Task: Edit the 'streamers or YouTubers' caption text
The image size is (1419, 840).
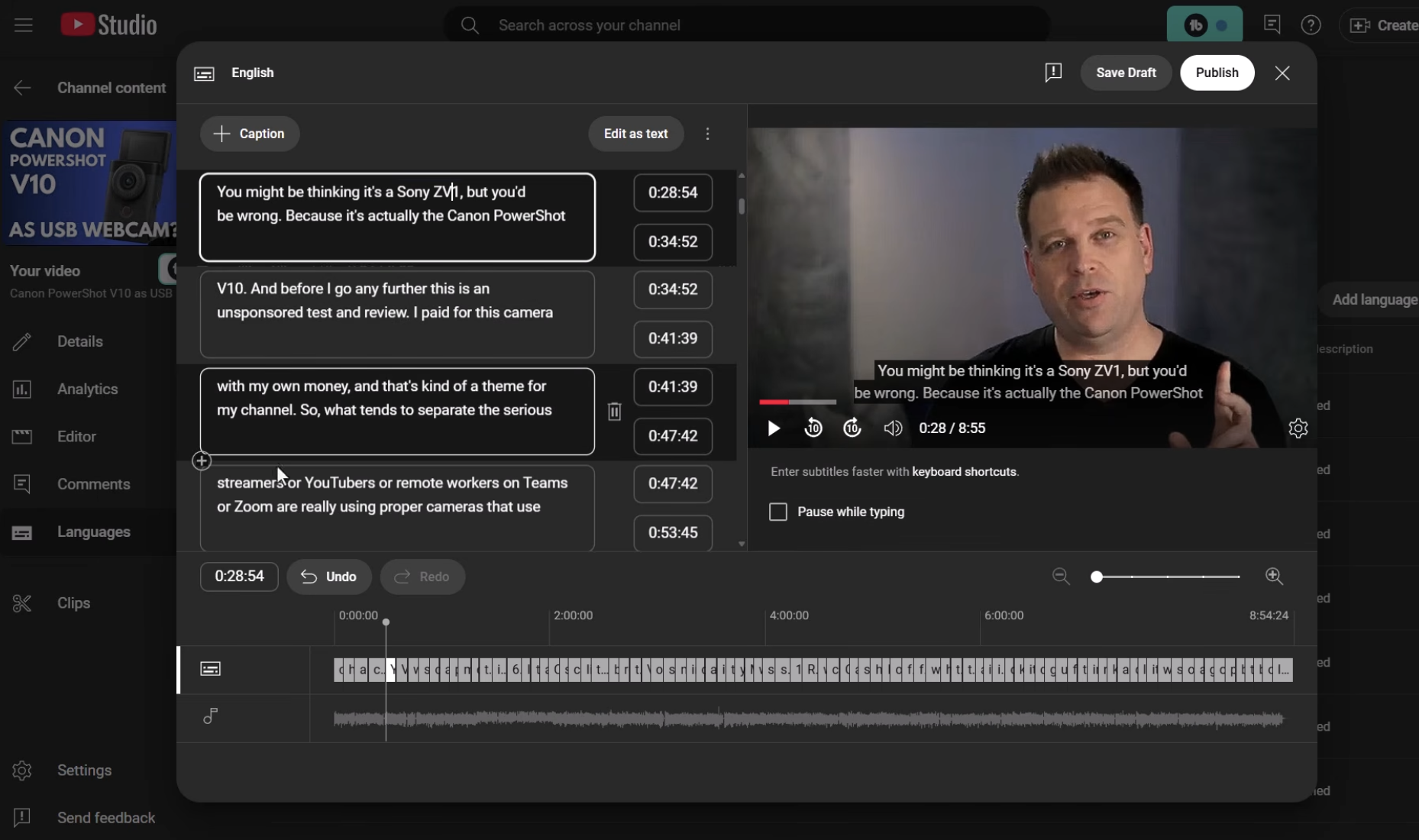Action: tap(397, 508)
